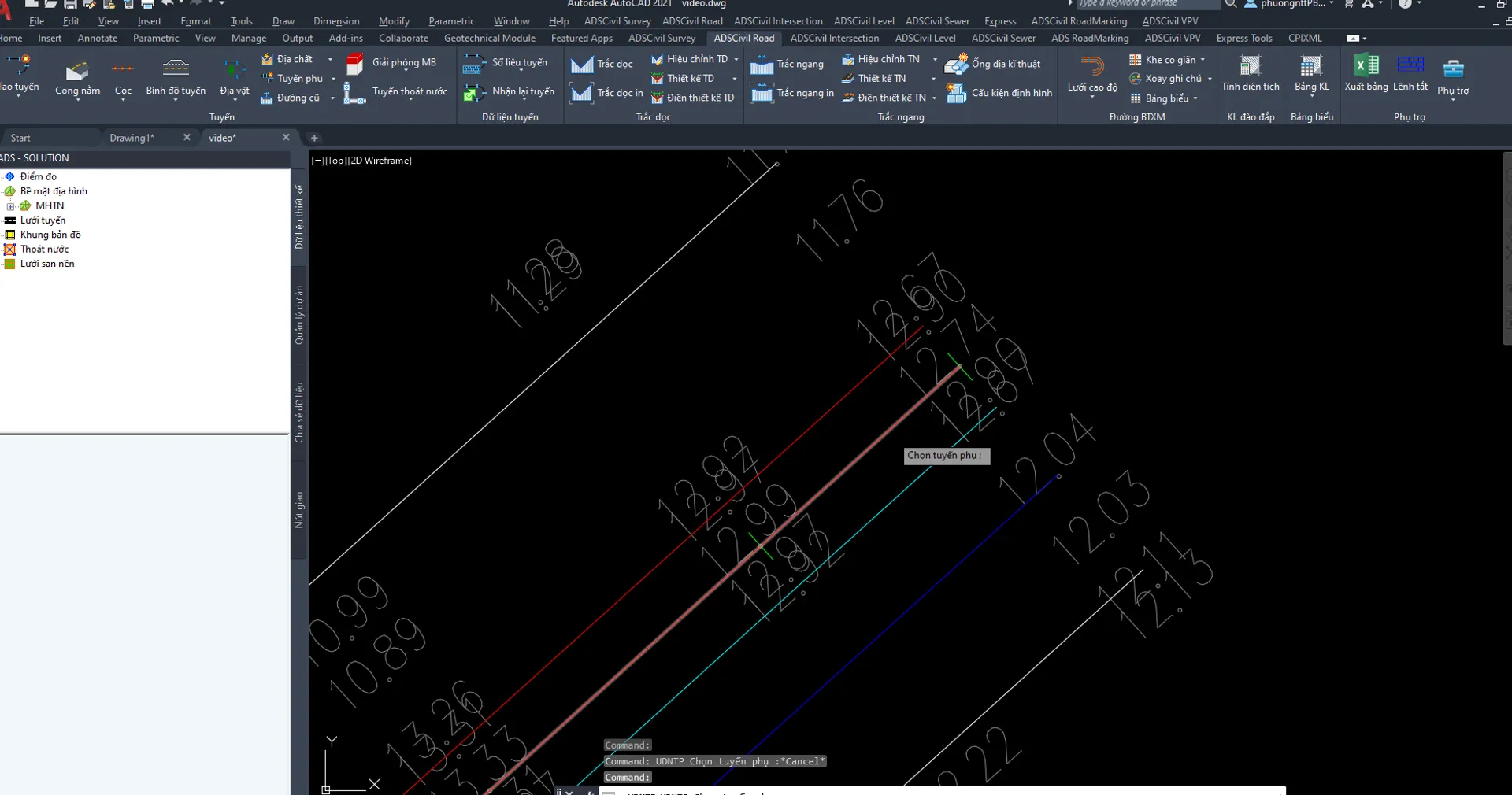1512x795 pixels.
Task: Open the Modify menu
Action: (x=394, y=21)
